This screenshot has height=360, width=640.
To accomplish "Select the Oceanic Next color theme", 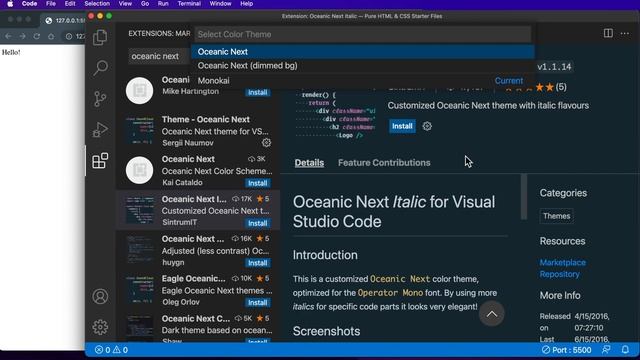I will [362, 52].
